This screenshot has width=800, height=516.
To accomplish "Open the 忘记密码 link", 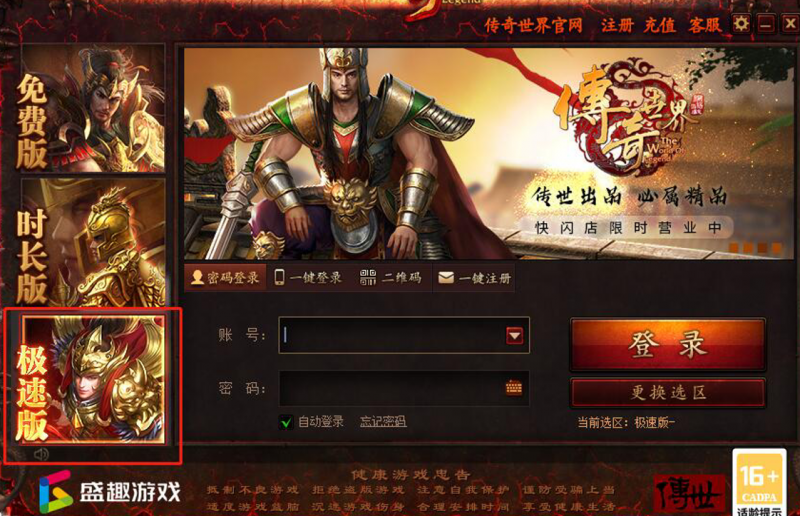I will (383, 422).
